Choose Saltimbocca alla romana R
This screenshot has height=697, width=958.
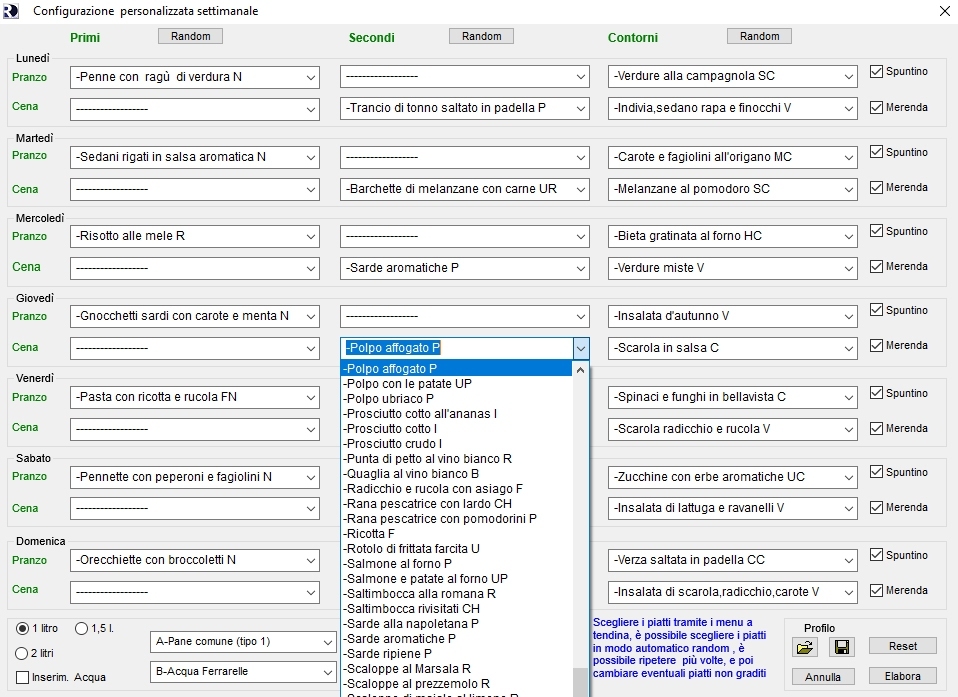456,593
